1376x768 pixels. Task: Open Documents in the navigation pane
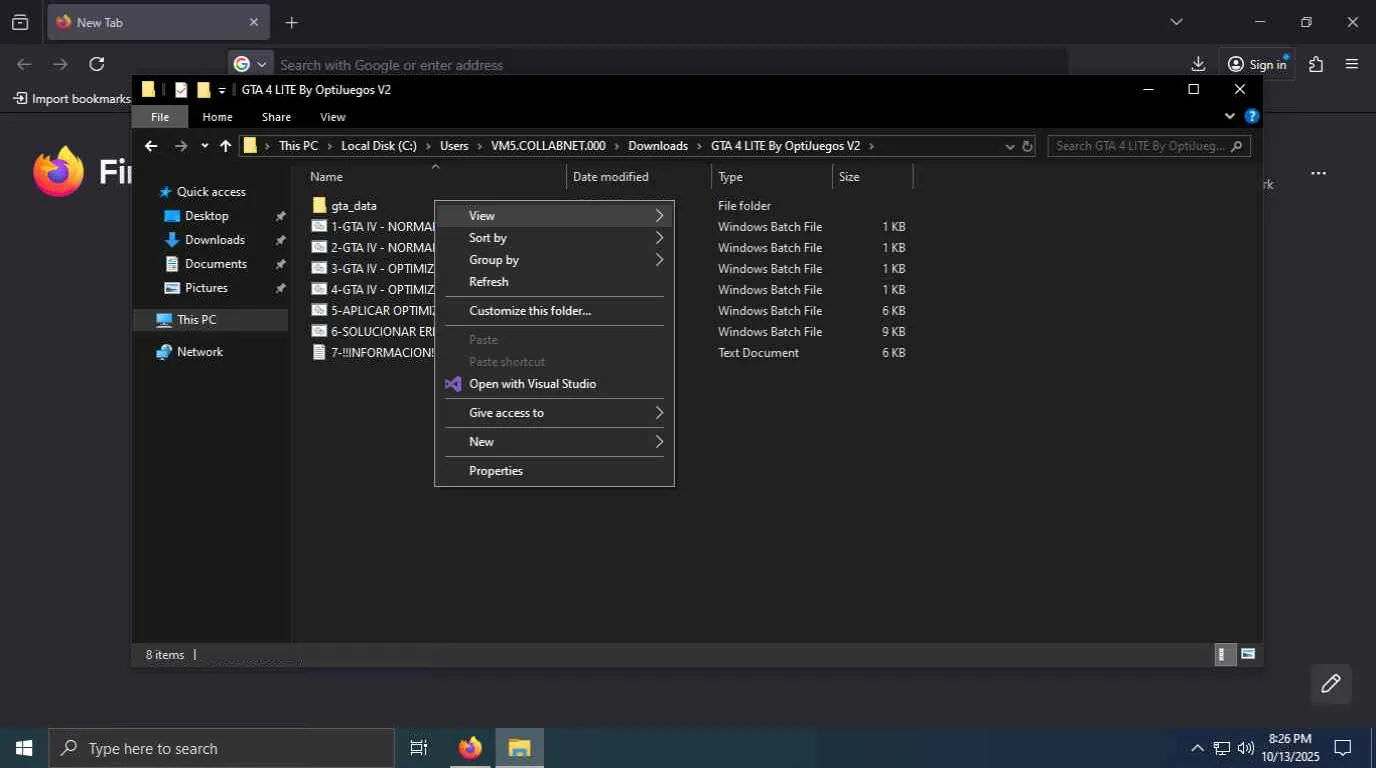pos(215,264)
